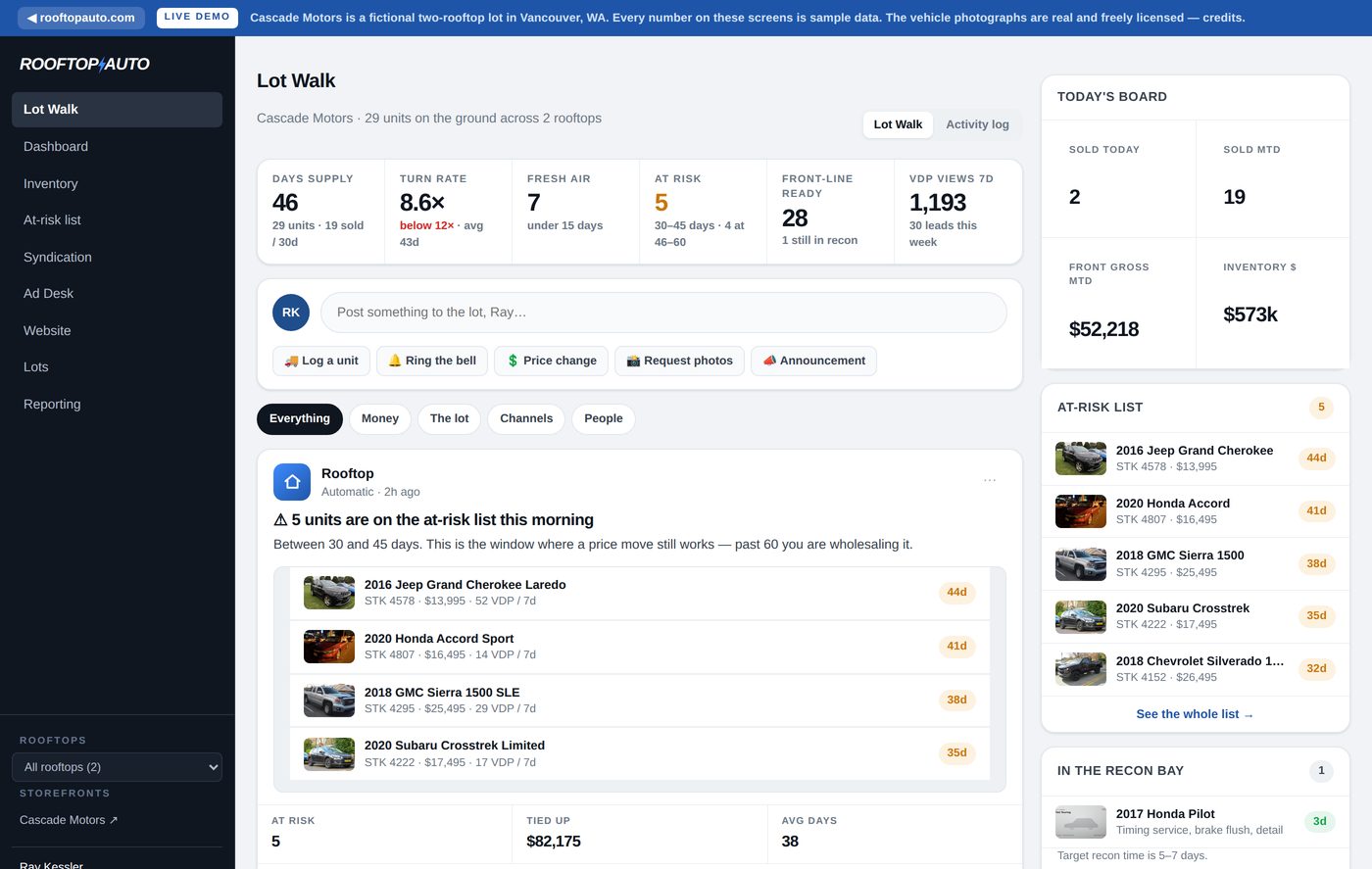Open Honda Accord thumbnail in At-Risk List

1081,511
